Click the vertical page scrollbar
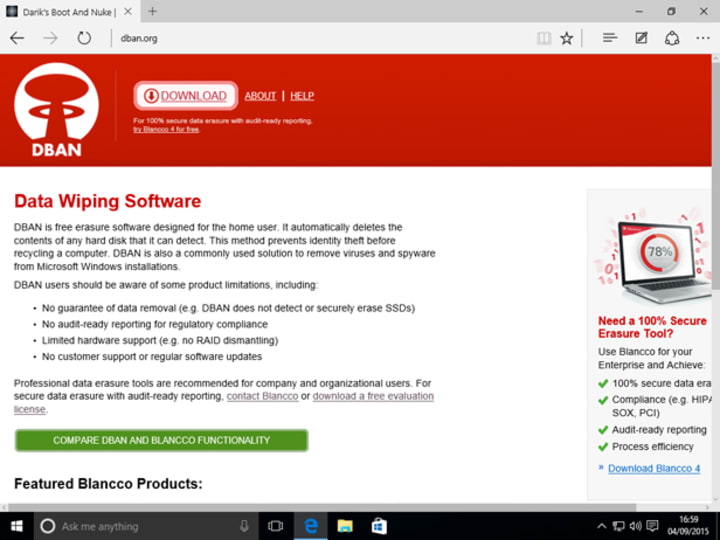This screenshot has height=540, width=720. click(x=716, y=177)
